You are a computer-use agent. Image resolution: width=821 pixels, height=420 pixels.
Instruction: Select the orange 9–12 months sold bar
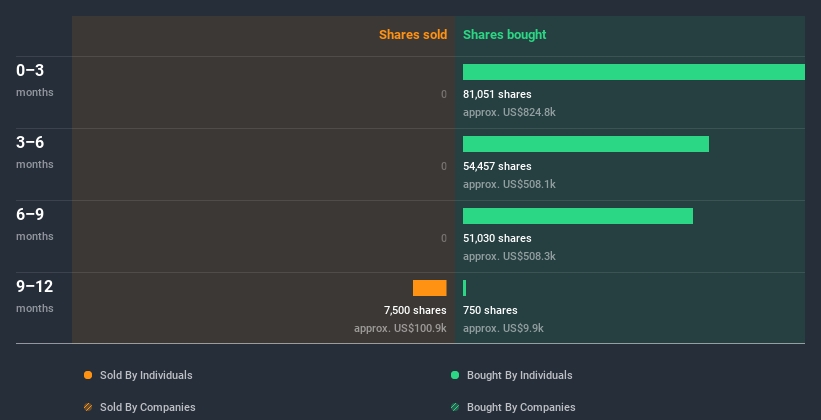[430, 288]
